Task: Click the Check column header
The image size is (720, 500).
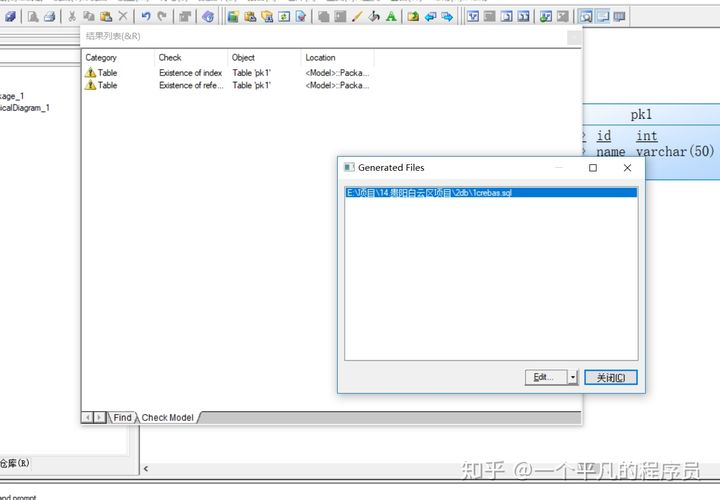Action: pyautogui.click(x=191, y=58)
